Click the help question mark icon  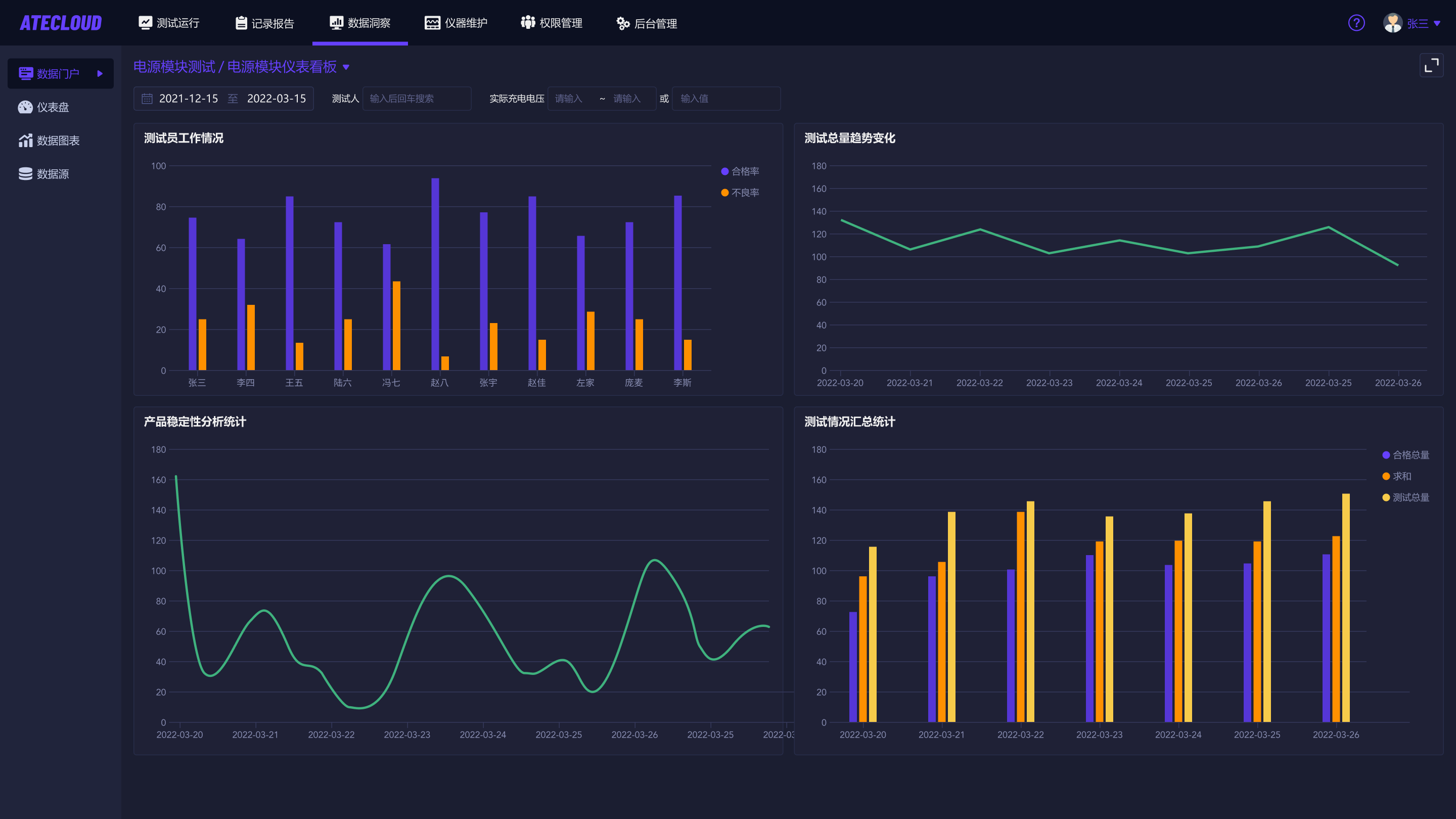coord(1356,23)
